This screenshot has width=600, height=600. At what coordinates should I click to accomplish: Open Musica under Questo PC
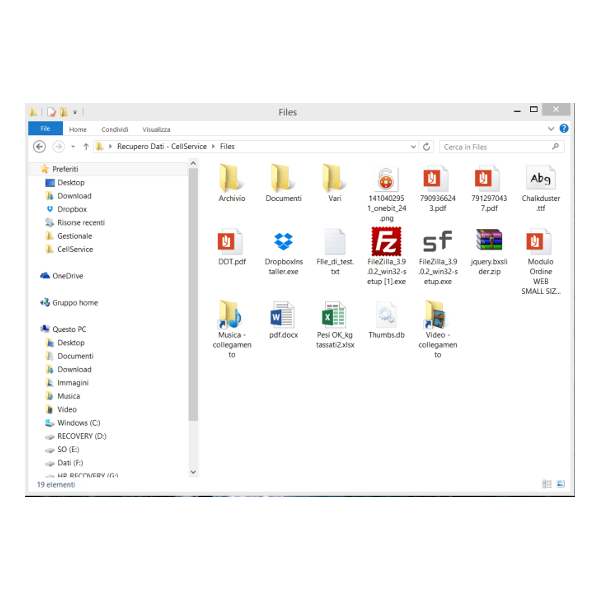[68, 396]
